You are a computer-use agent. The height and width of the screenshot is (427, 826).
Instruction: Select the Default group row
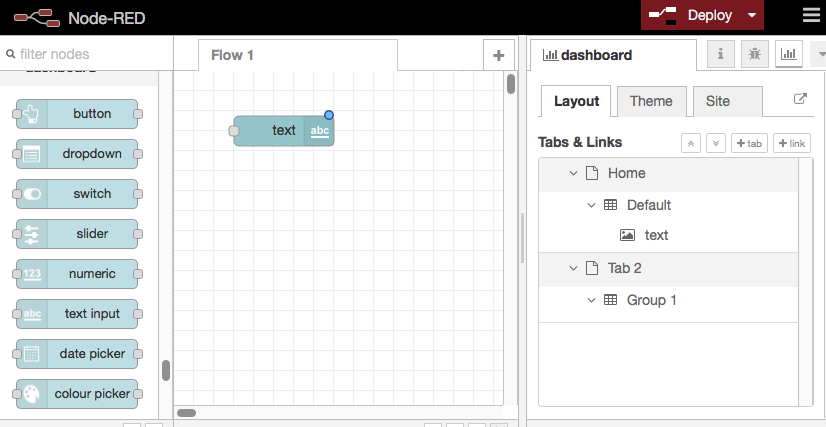(x=668, y=205)
